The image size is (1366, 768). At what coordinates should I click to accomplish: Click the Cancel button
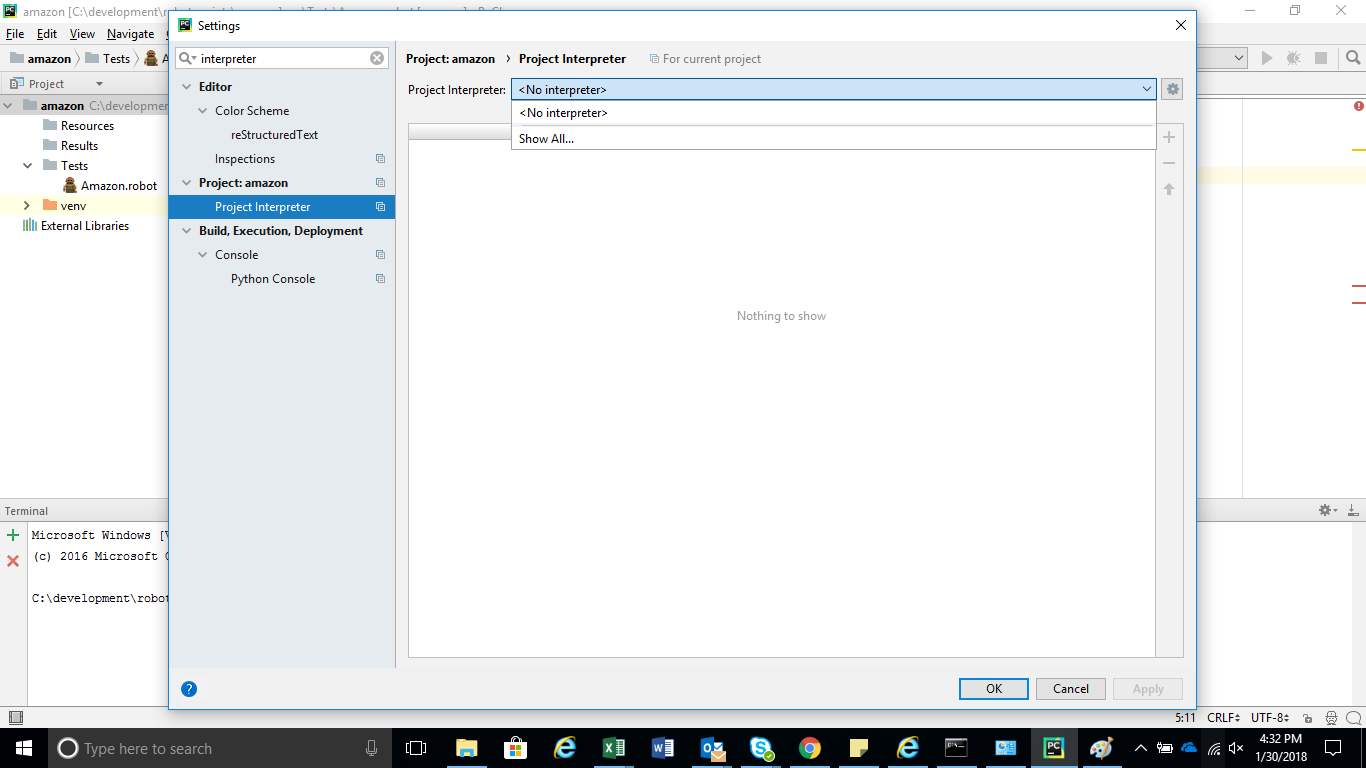coord(1070,689)
